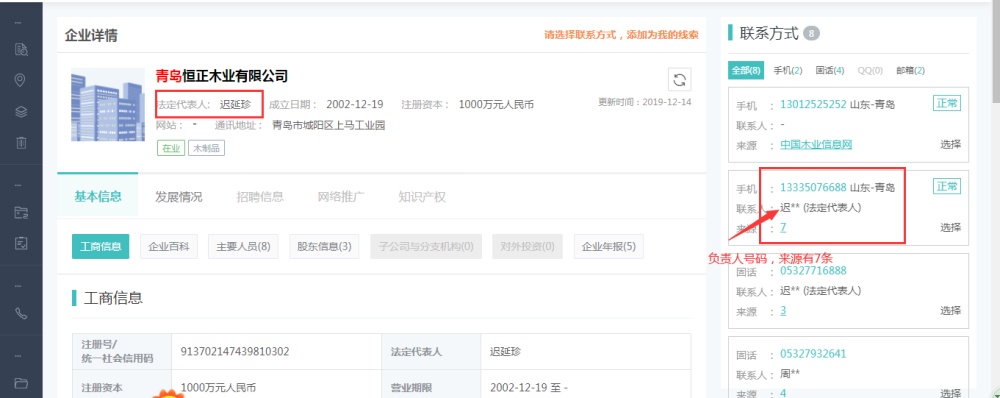Switch to the 知识产权 tab
1000x398 pixels.
click(422, 197)
